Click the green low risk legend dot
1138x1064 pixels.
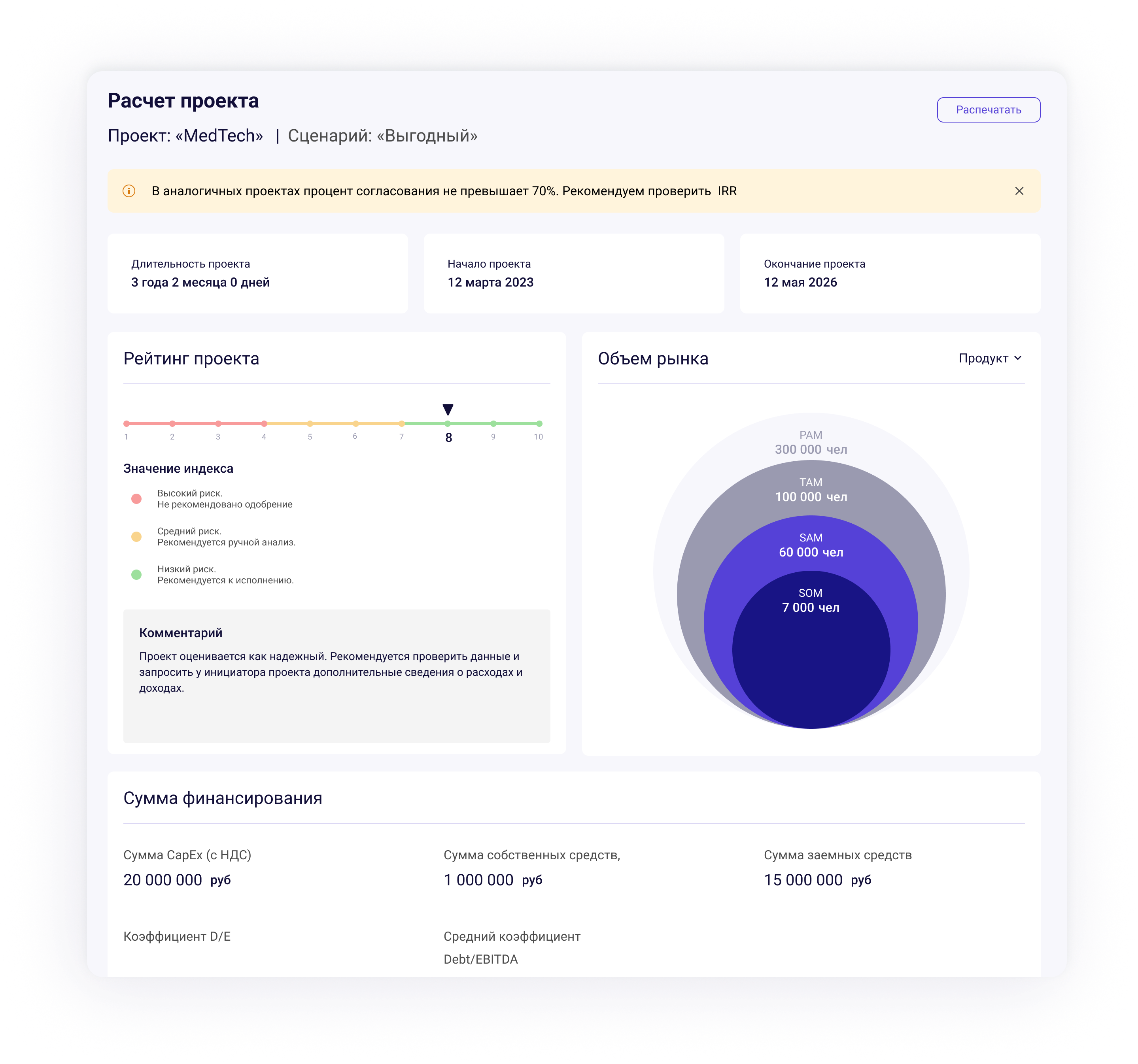136,574
